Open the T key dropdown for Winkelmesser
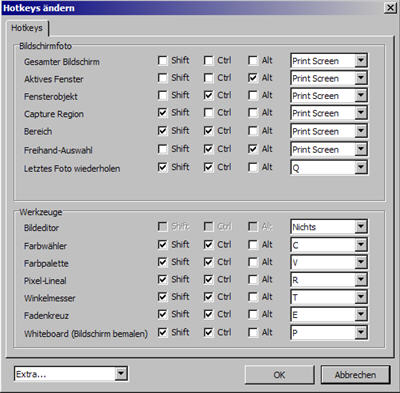This screenshot has height=393, width=400. [361, 297]
